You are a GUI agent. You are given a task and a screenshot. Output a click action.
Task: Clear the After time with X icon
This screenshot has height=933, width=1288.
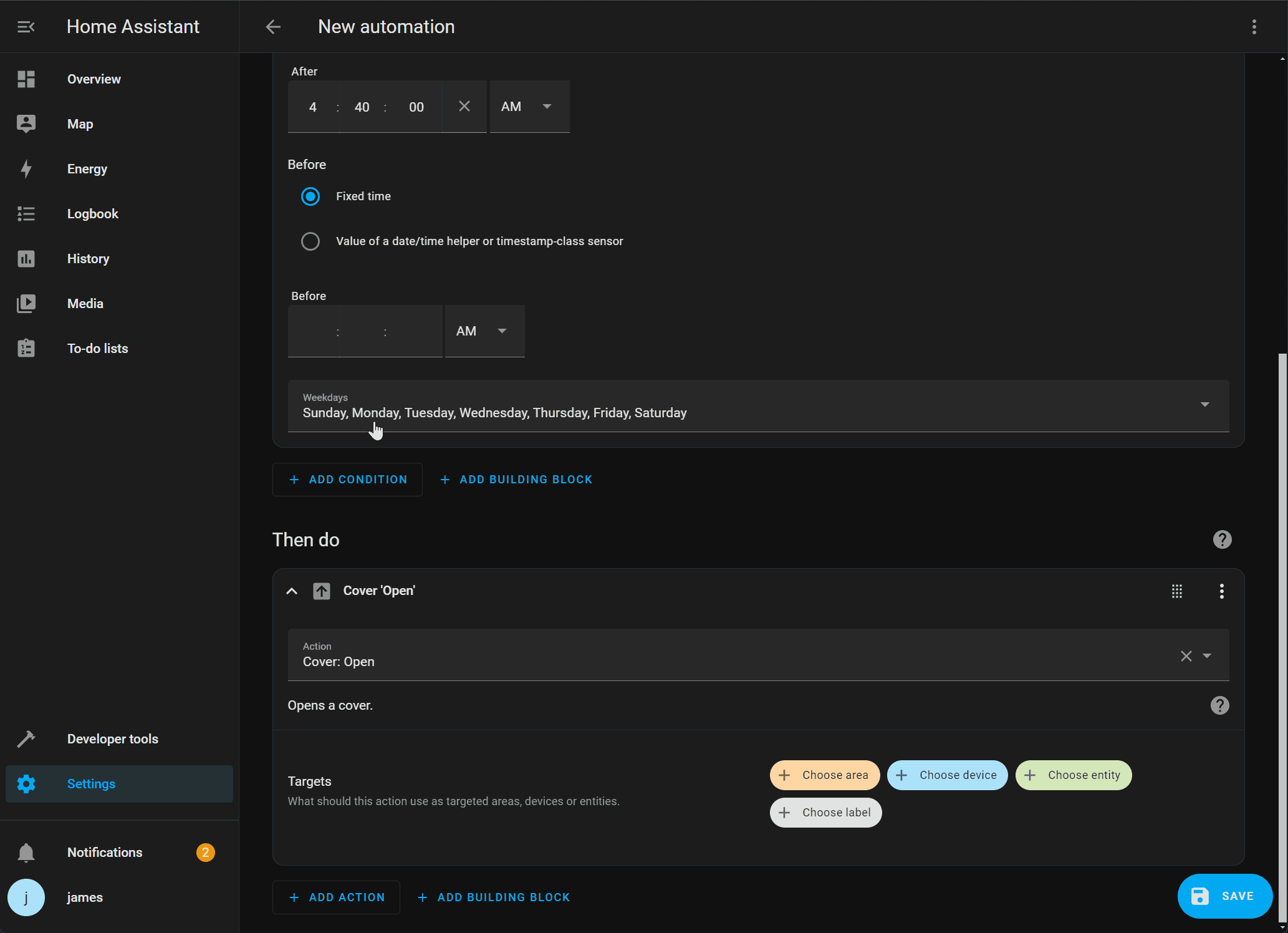(464, 107)
